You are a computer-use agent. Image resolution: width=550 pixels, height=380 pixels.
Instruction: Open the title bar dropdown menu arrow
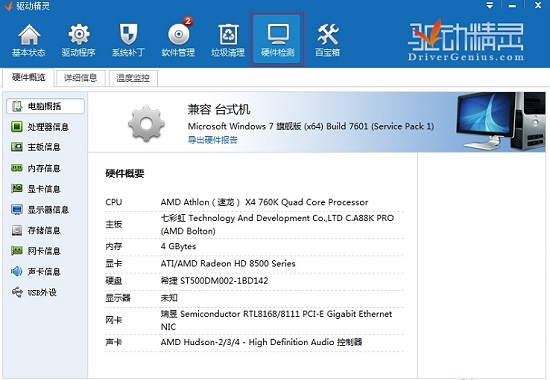[490, 6]
